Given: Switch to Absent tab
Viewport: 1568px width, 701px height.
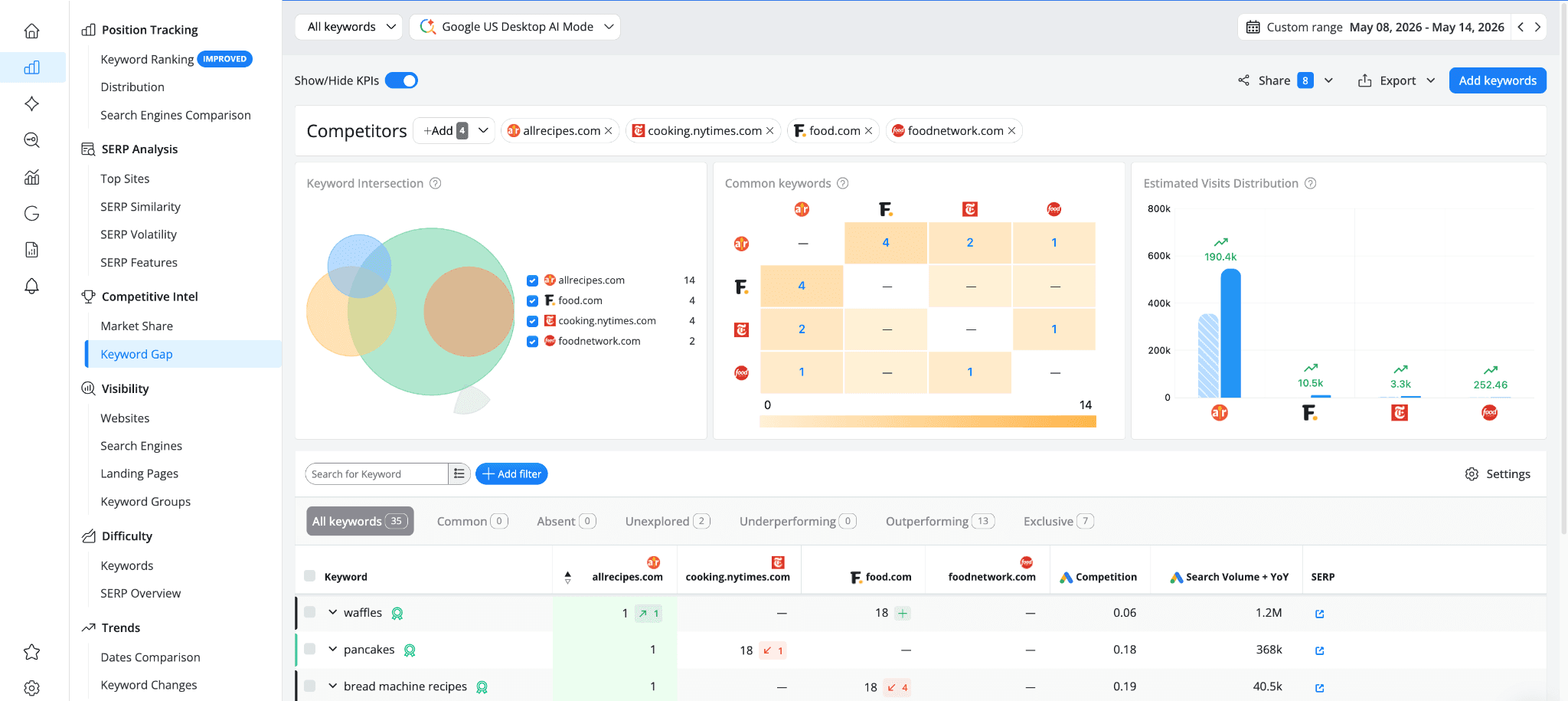Looking at the screenshot, I should pyautogui.click(x=566, y=521).
